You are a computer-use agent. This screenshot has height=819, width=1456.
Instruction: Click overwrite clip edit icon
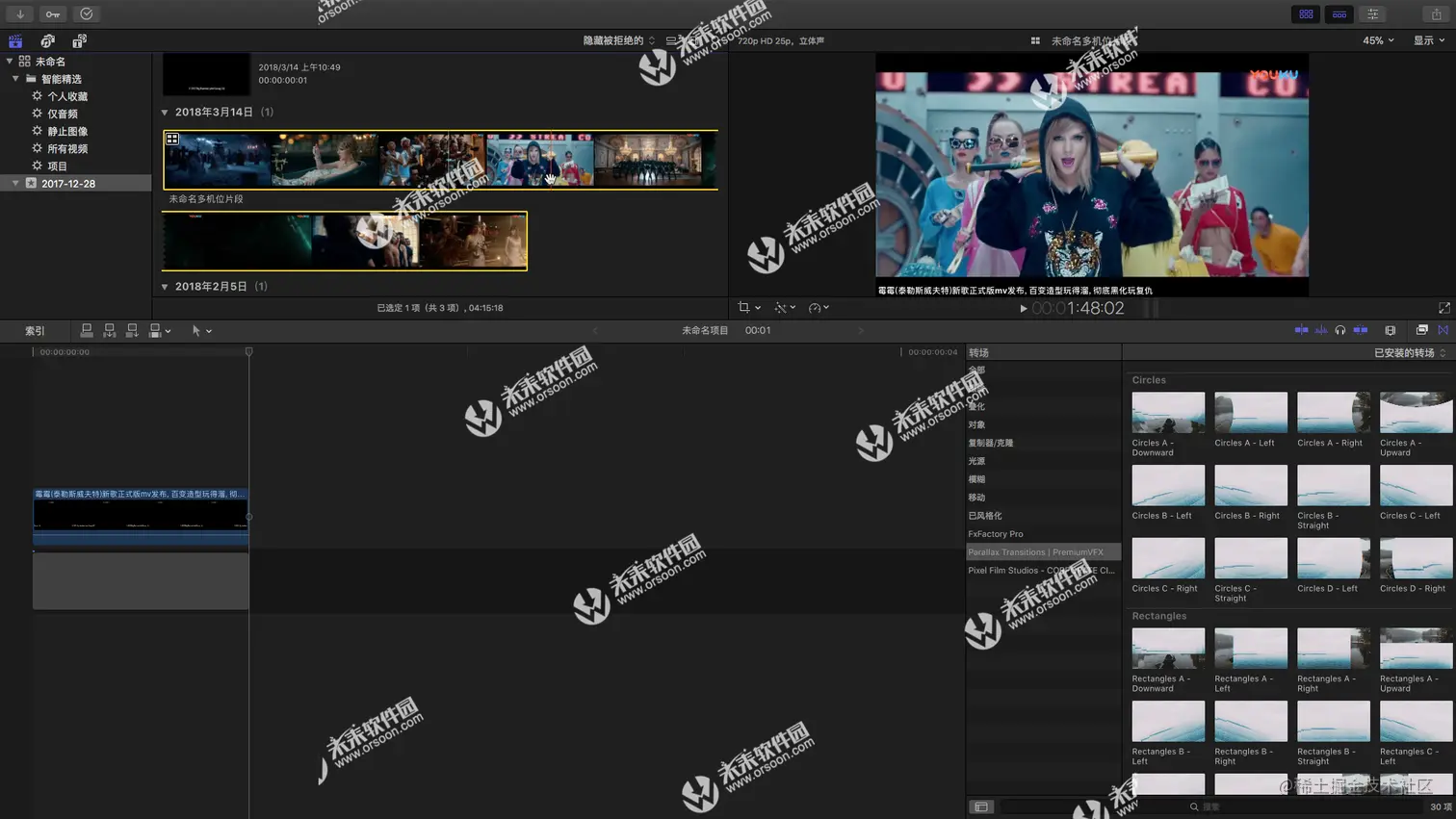(x=155, y=330)
